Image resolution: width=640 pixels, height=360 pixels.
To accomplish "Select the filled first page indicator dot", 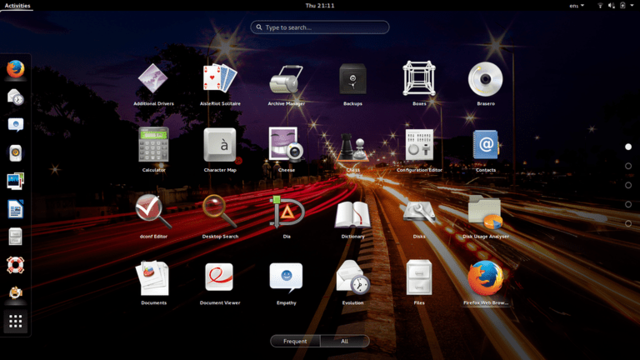I will pyautogui.click(x=628, y=147).
